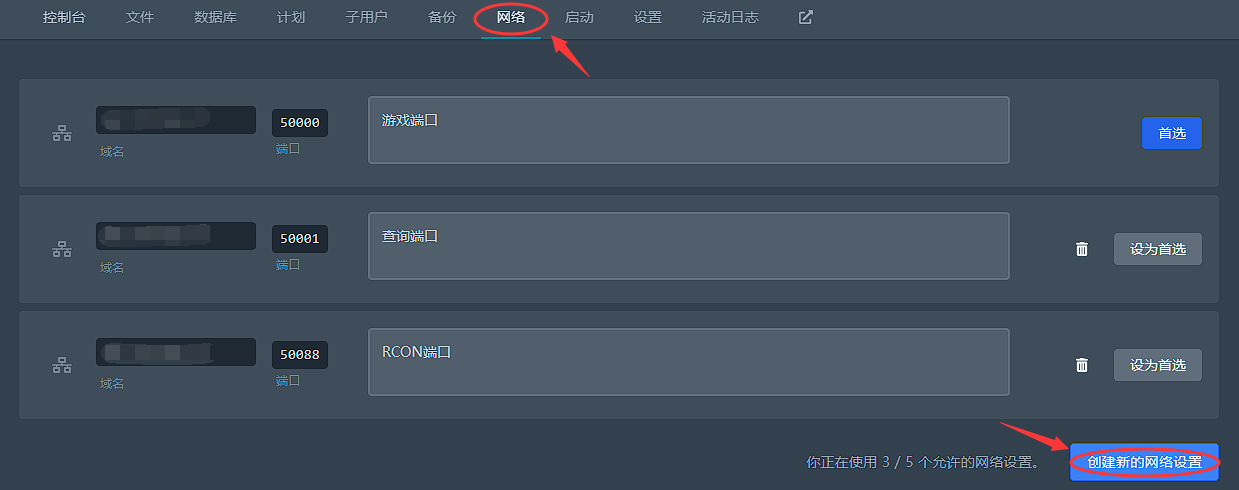The height and width of the screenshot is (490, 1239).
Task: Delete the port 50001 allocation via trash icon
Action: tap(1081, 249)
